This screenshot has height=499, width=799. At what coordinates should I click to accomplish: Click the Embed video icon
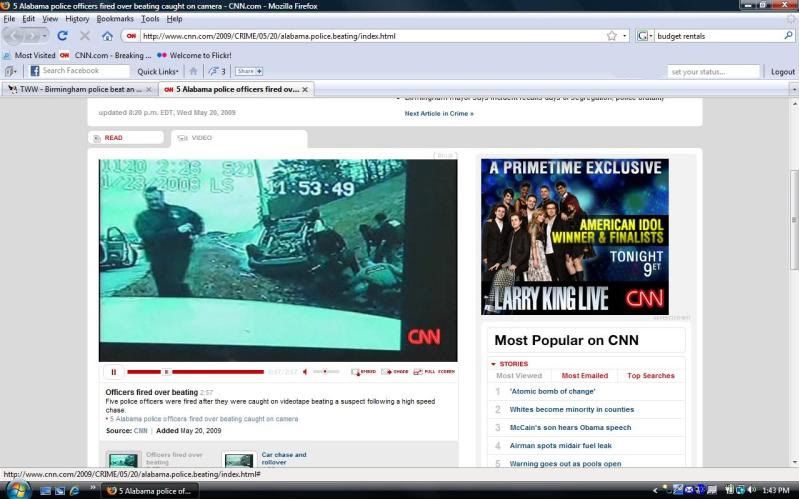pos(363,372)
